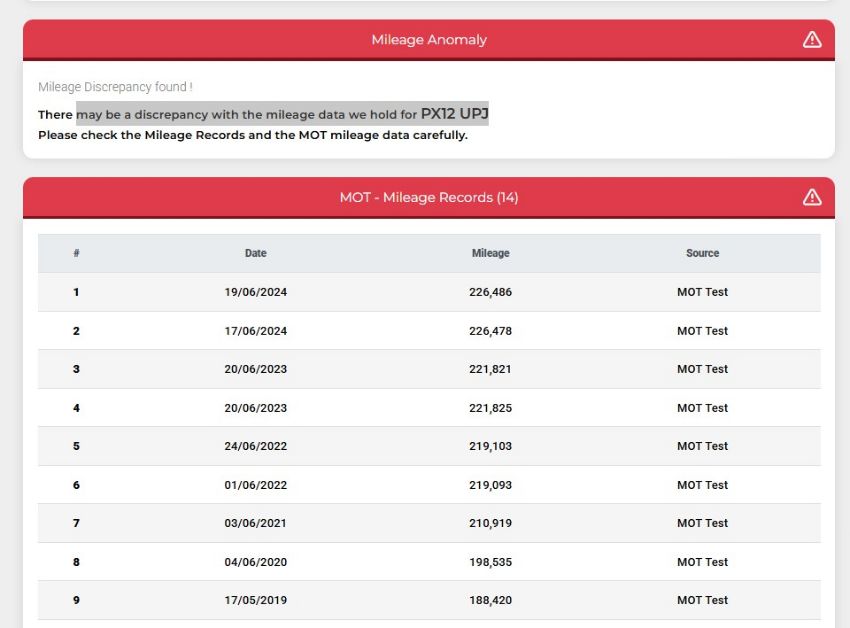The height and width of the screenshot is (628, 850).
Task: Select the 'Mileage Discrepancy found !' text
Action: pos(115,87)
